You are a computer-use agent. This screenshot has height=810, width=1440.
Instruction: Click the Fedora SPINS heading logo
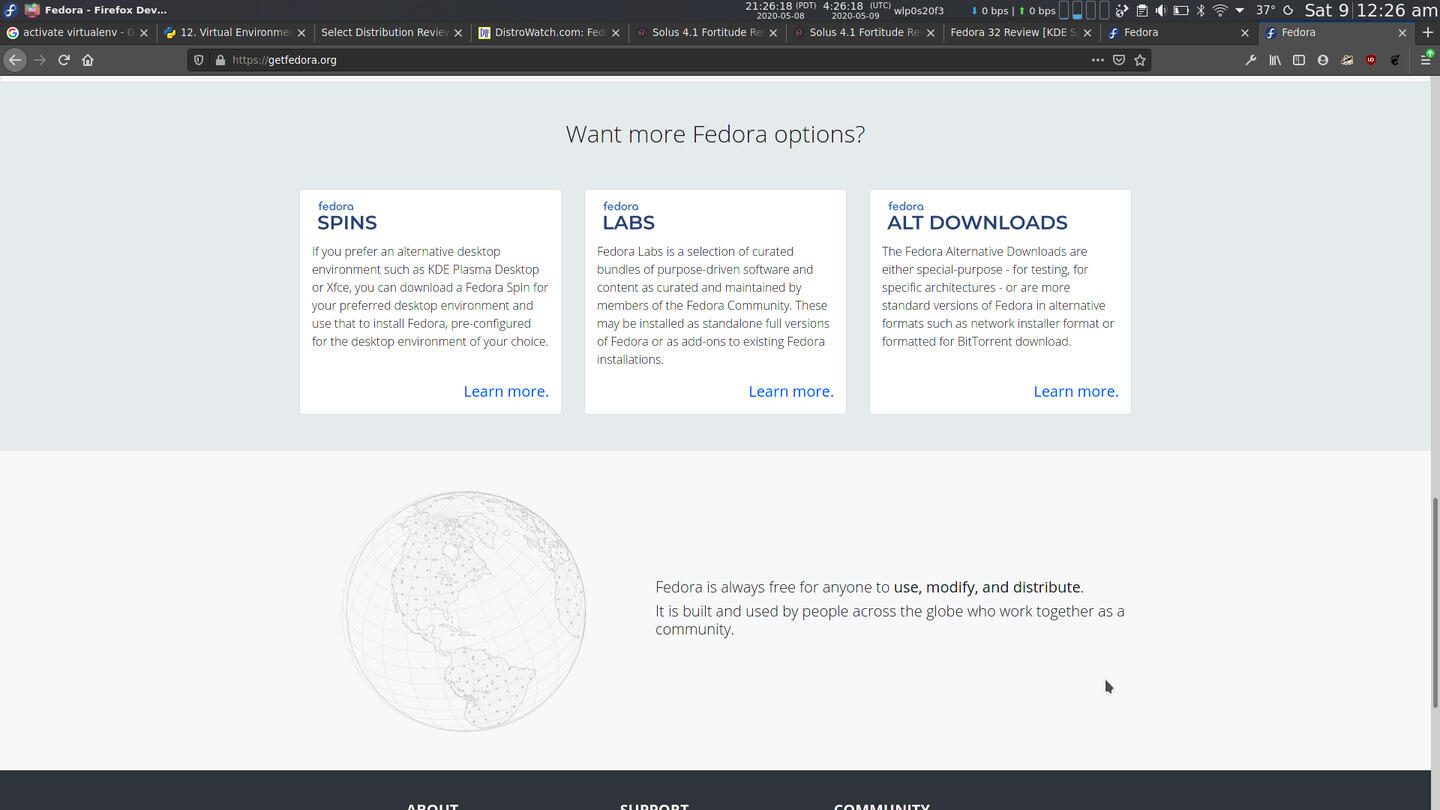click(347, 216)
